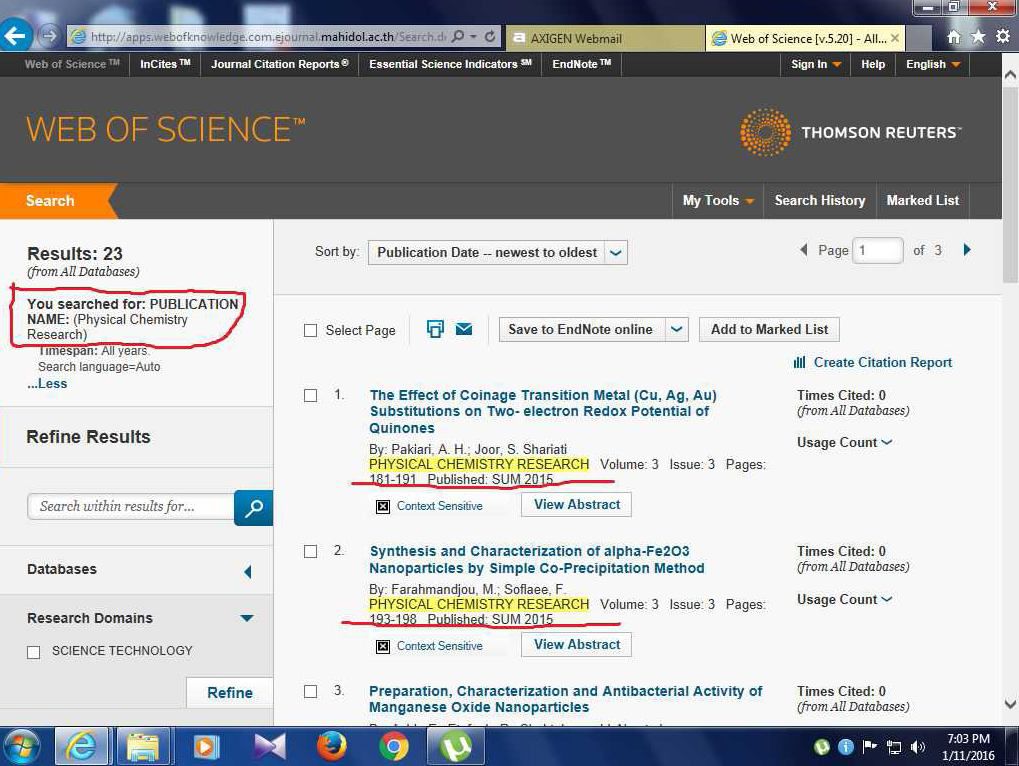
Task: Click the Action Center flag tray icon
Action: coord(870,747)
